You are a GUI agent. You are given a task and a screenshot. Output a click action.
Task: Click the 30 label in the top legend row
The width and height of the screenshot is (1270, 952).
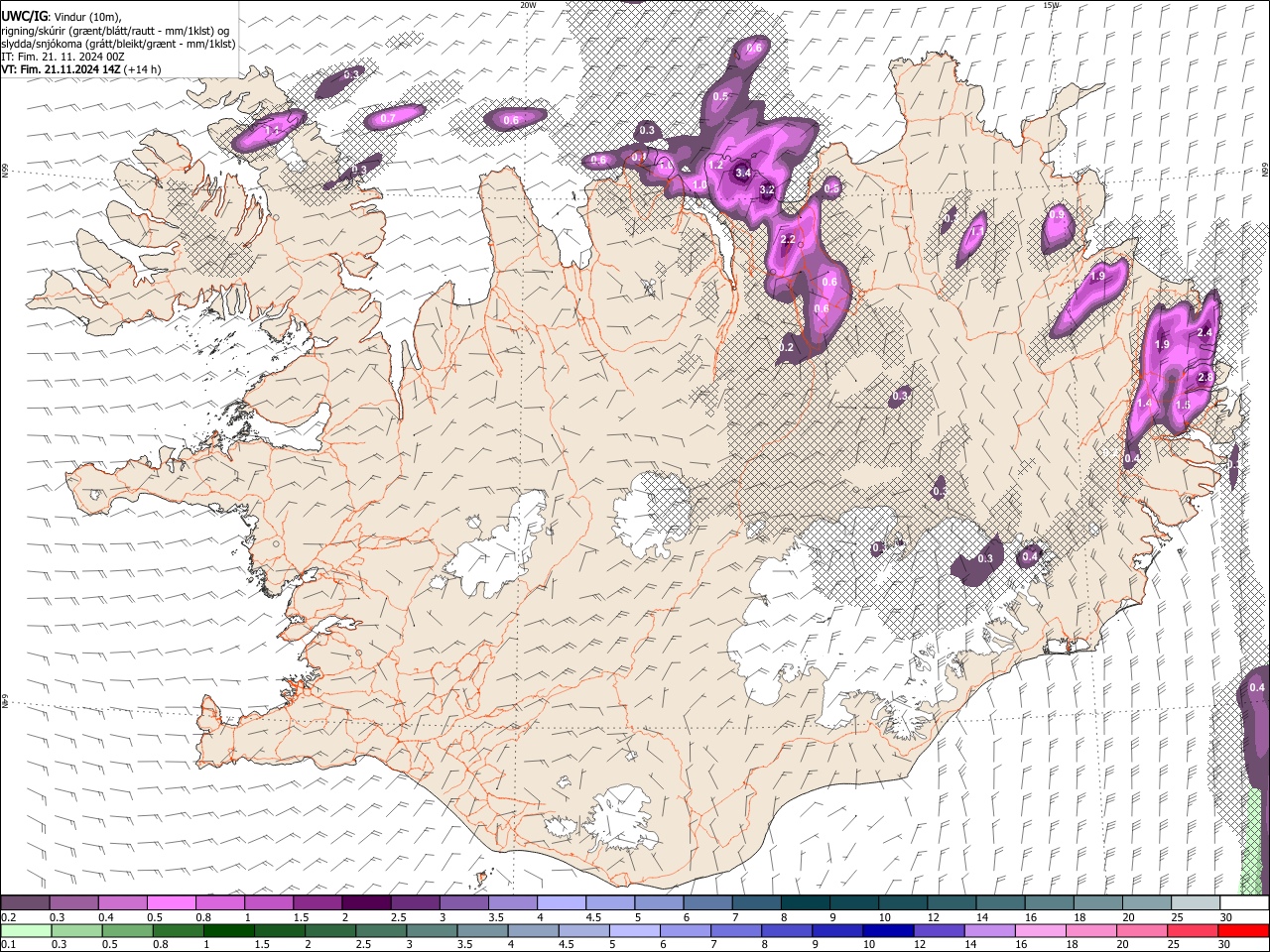pyautogui.click(x=1226, y=917)
